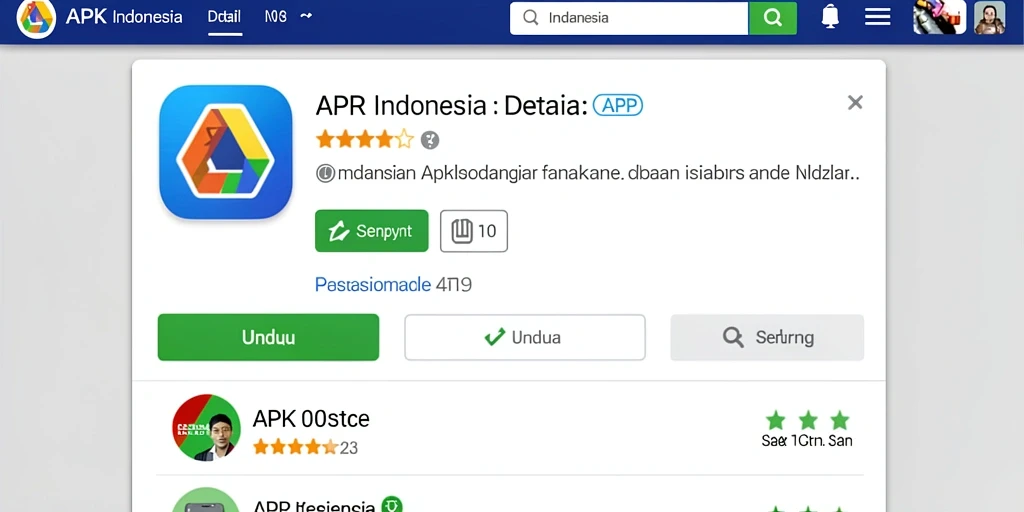Click the green search button in header
The height and width of the screenshot is (512, 1024).
coord(773,18)
